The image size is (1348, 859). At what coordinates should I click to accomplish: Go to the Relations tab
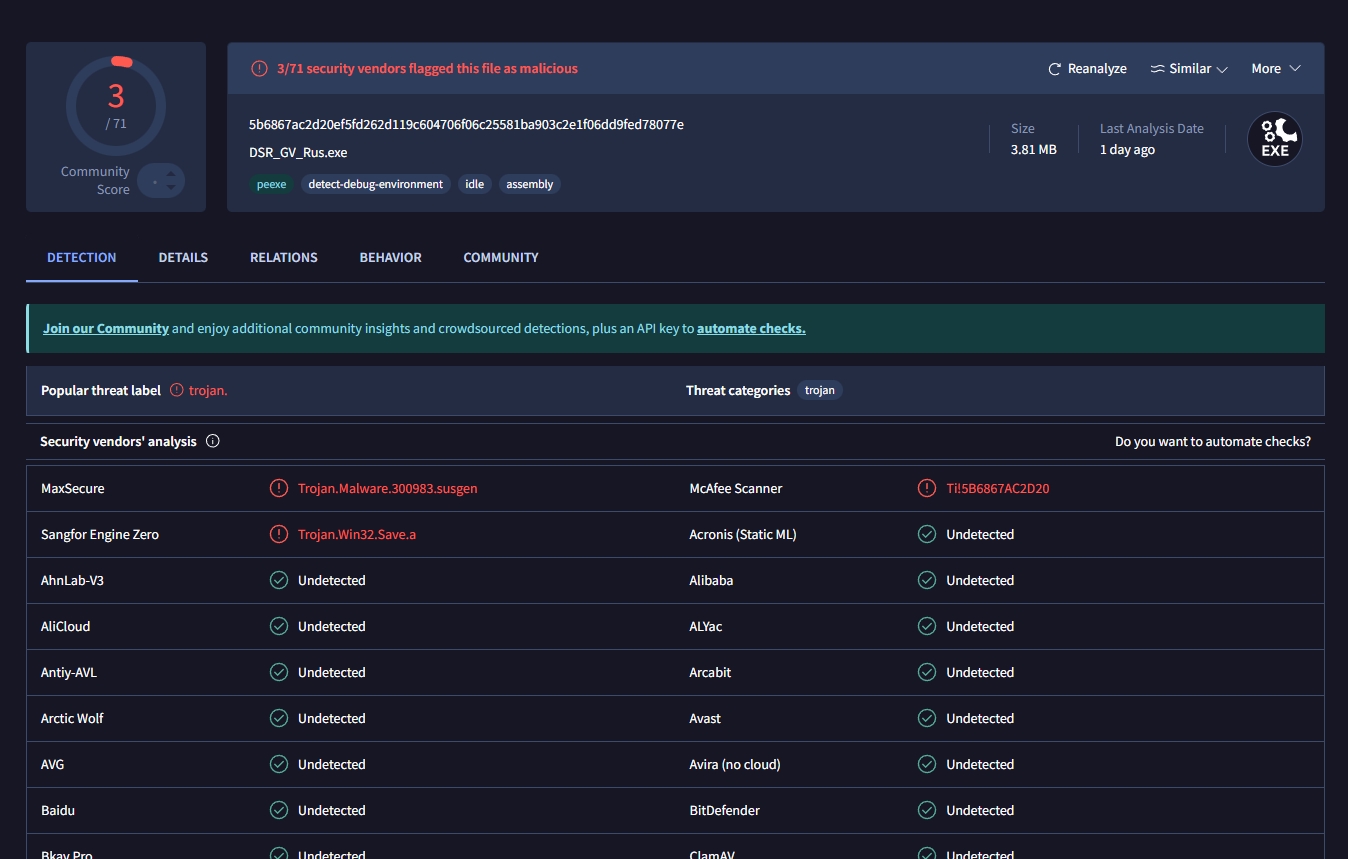tap(284, 257)
